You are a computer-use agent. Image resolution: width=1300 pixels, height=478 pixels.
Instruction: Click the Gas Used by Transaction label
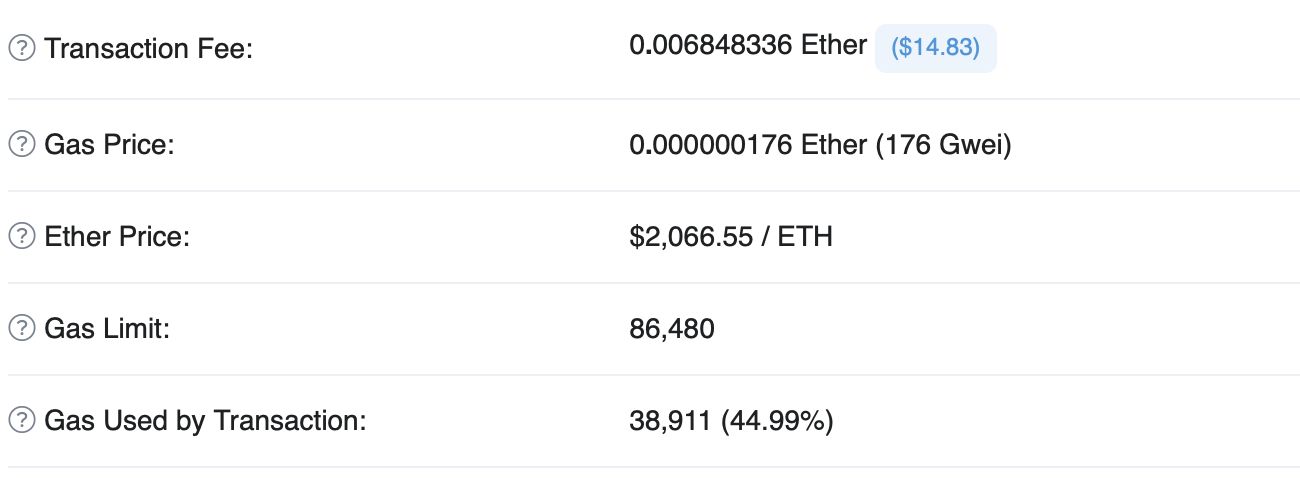click(x=206, y=420)
